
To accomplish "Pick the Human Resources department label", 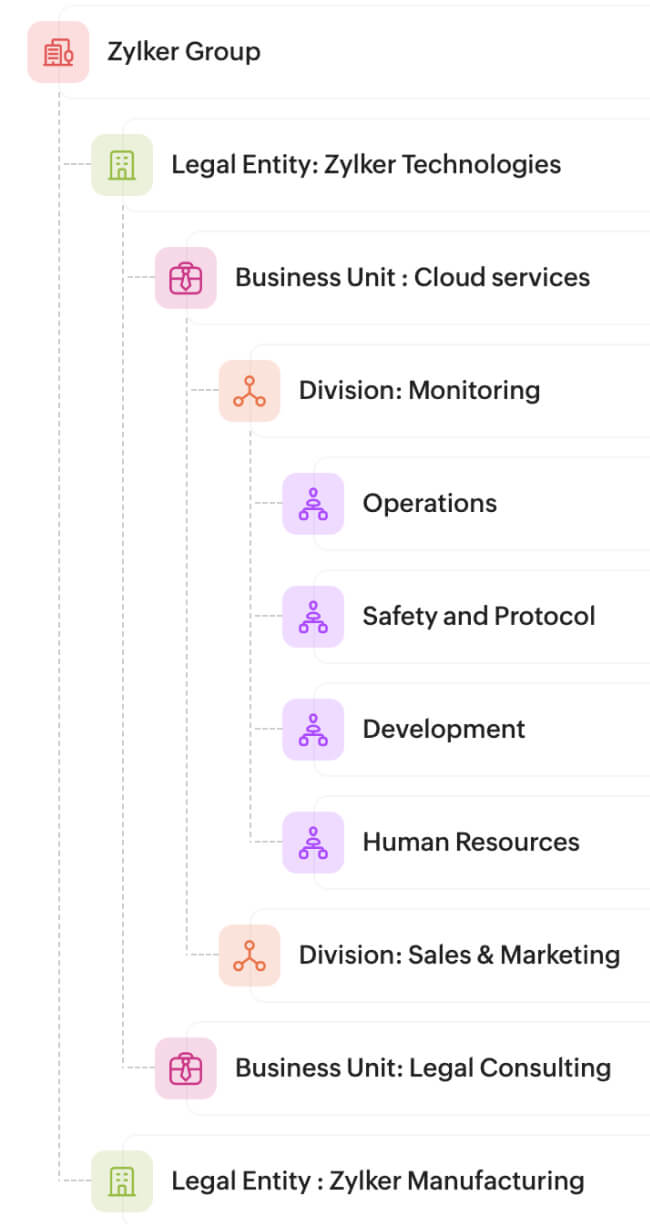I will point(470,843).
